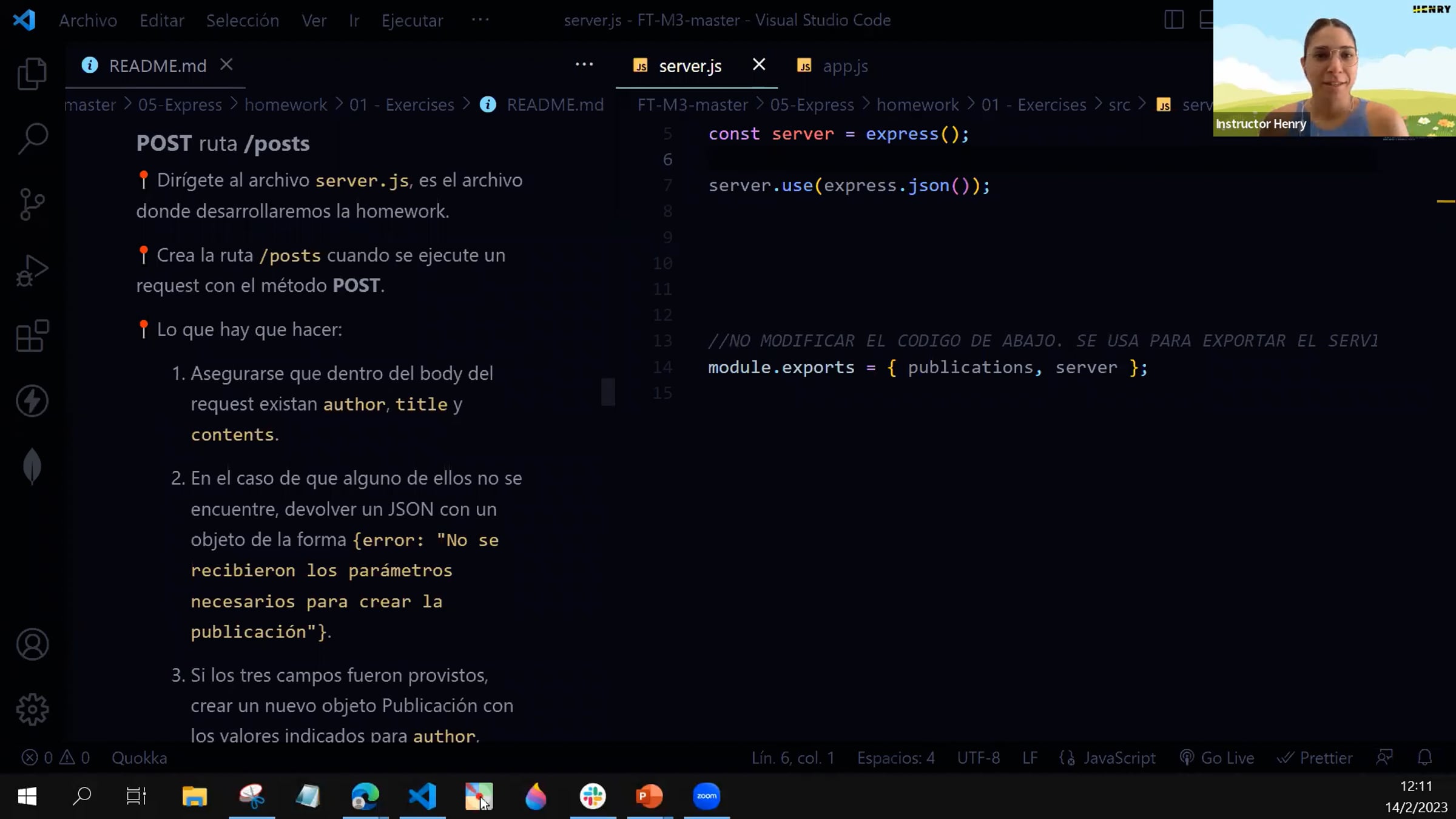Open JavaScript language mode selector
This screenshot has width=1456, height=819.
tap(1119, 758)
